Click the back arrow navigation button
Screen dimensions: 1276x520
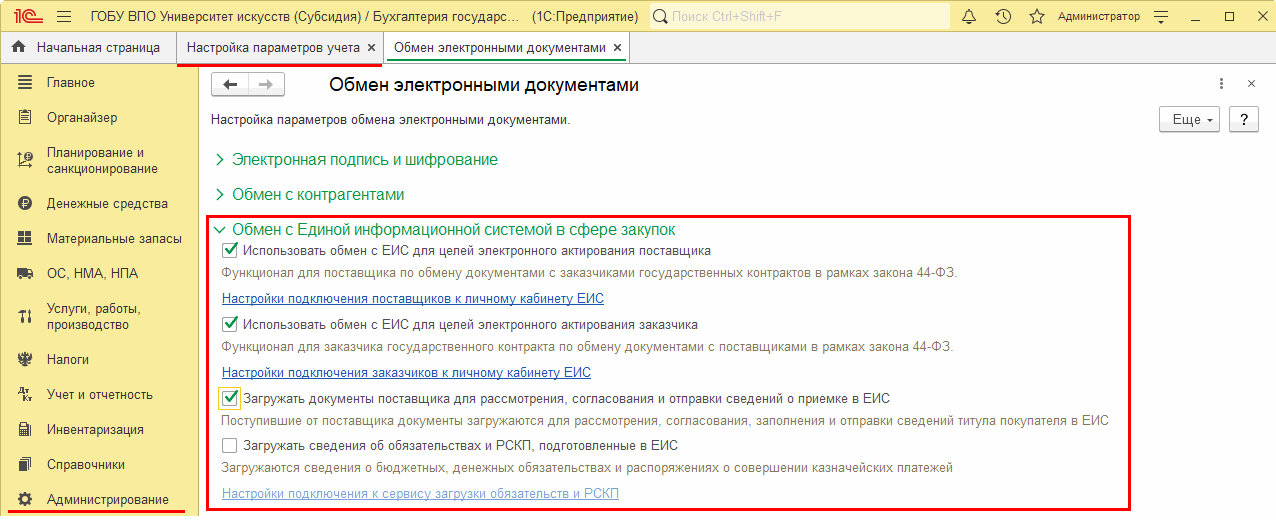[x=230, y=85]
